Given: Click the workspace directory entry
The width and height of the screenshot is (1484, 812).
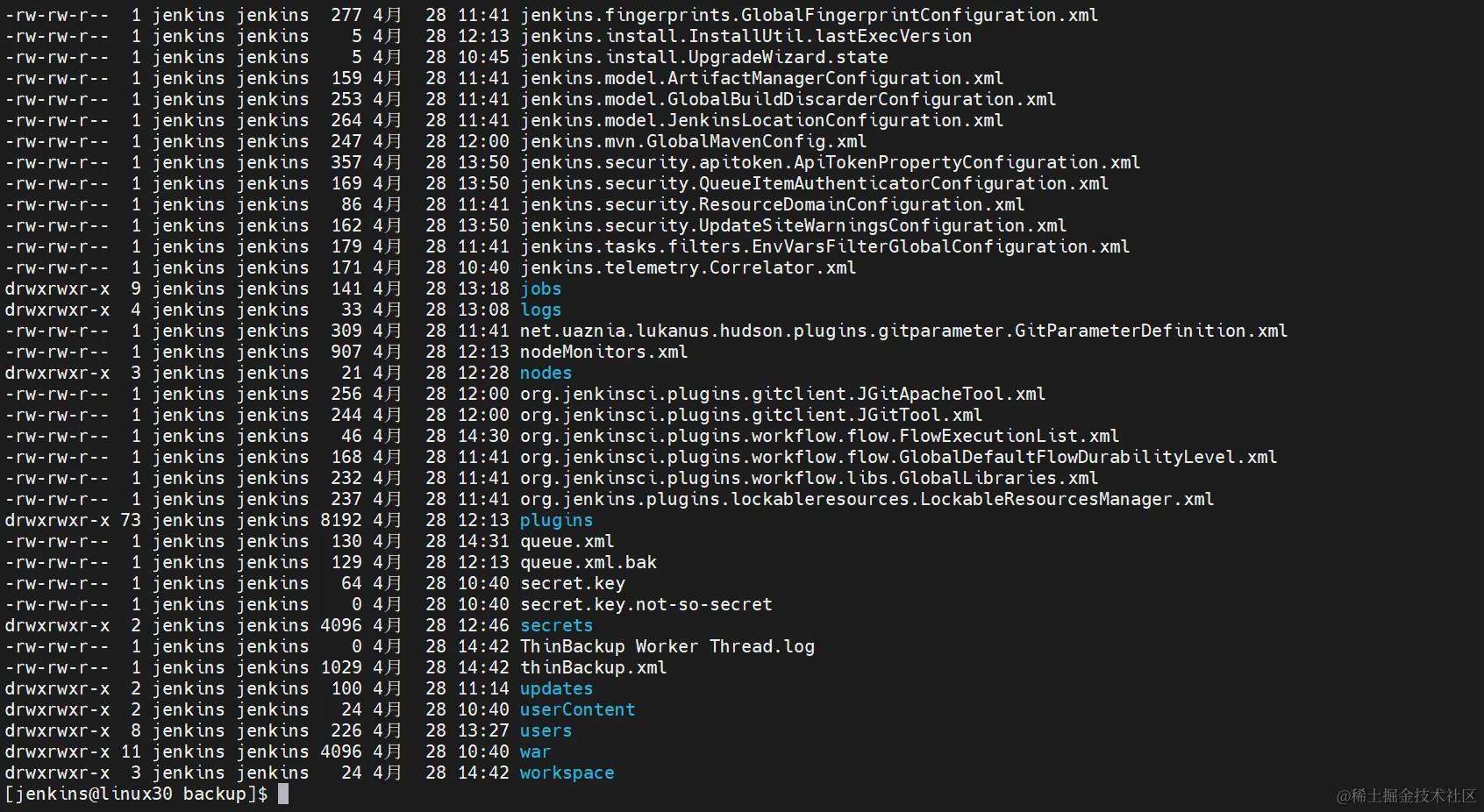Looking at the screenshot, I should 567,773.
